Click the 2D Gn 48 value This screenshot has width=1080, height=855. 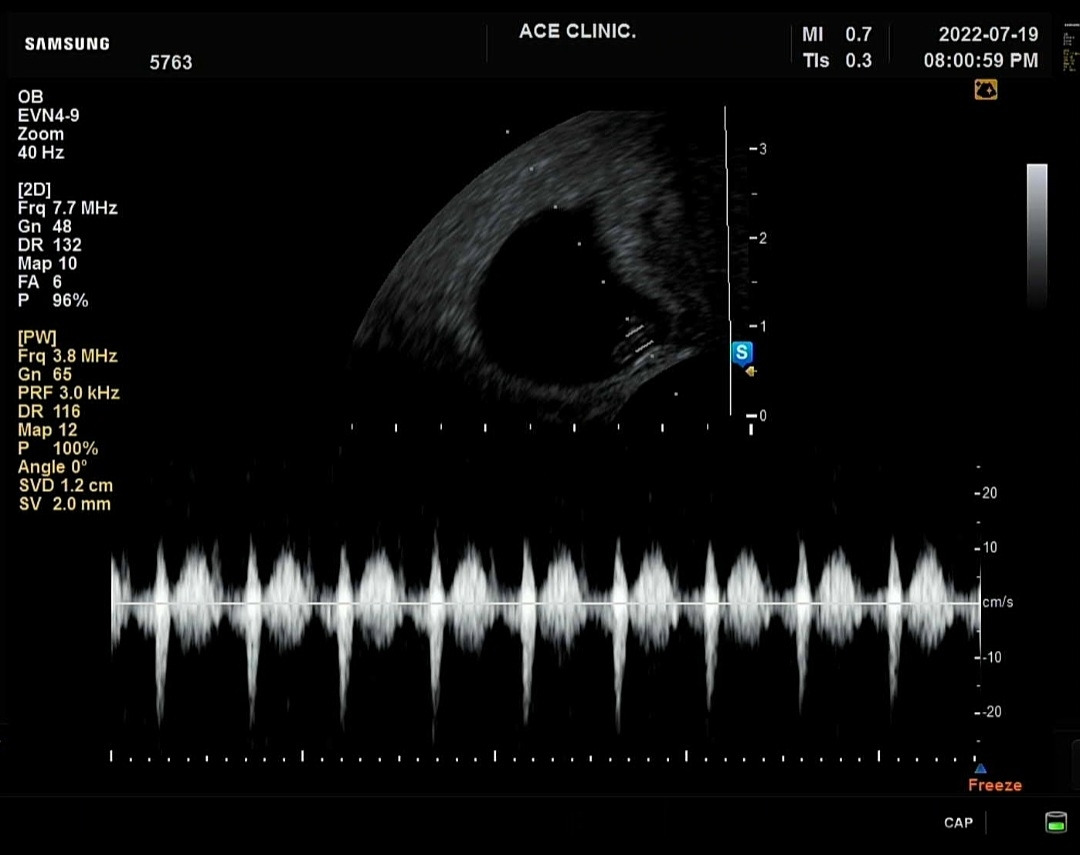click(x=45, y=227)
